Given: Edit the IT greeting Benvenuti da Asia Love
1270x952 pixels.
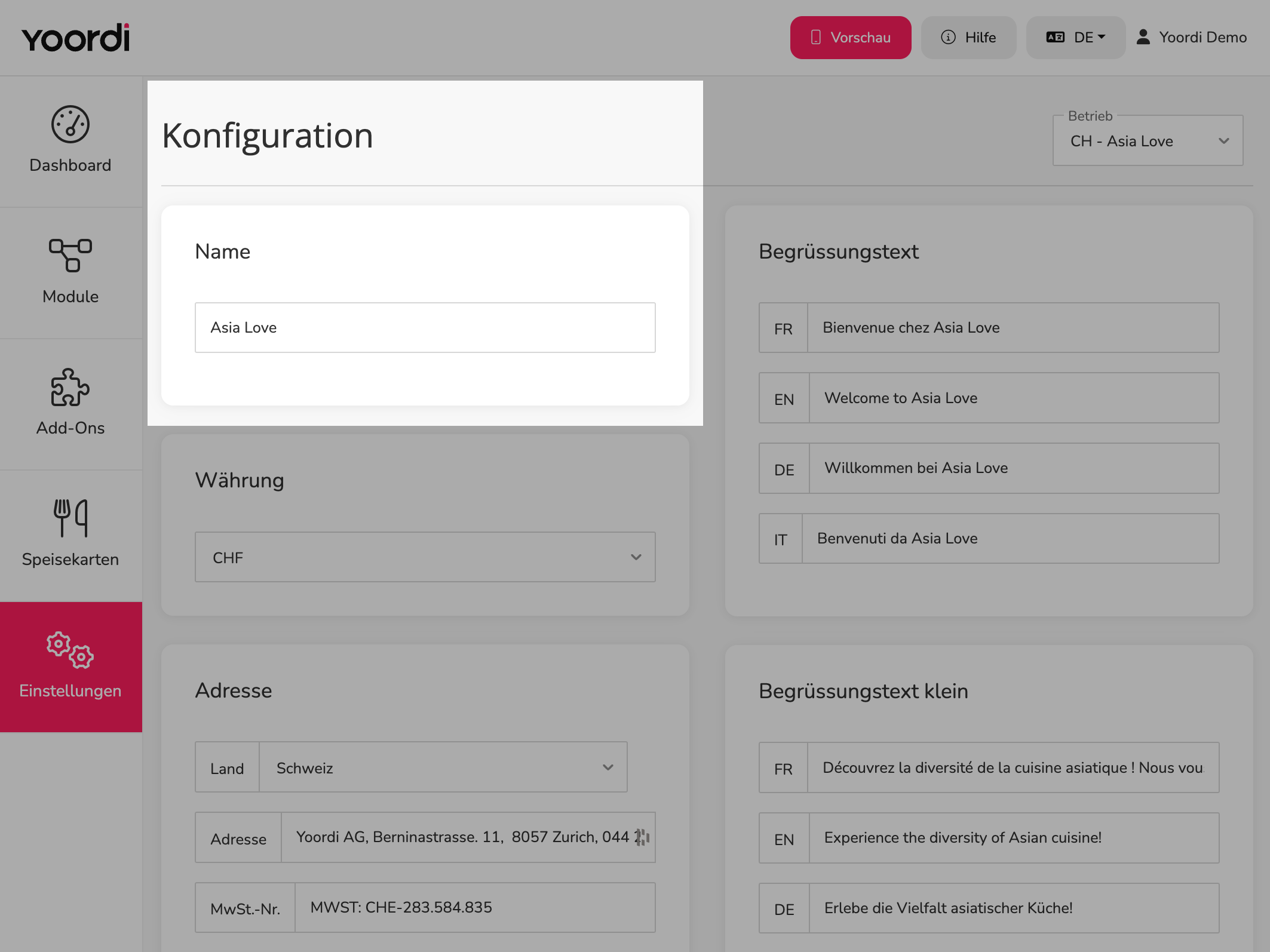Looking at the screenshot, I should [1010, 538].
